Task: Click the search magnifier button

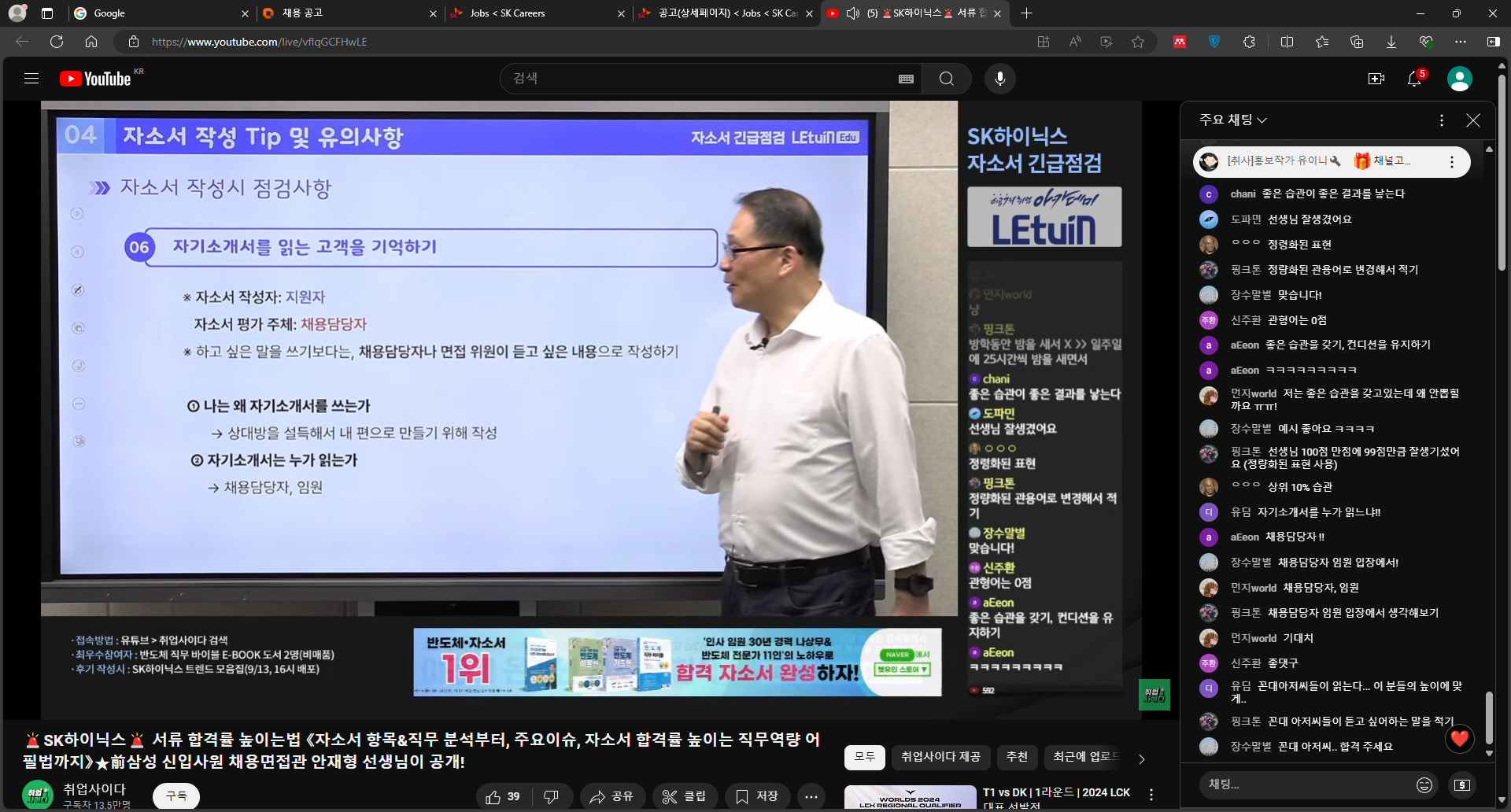Action: point(947,79)
